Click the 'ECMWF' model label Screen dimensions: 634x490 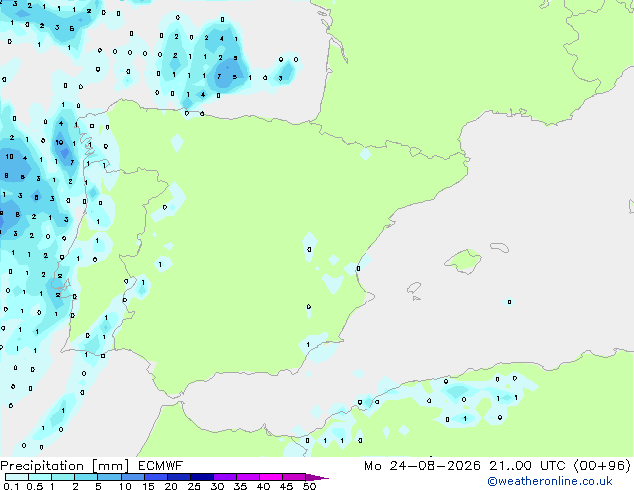[161, 466]
